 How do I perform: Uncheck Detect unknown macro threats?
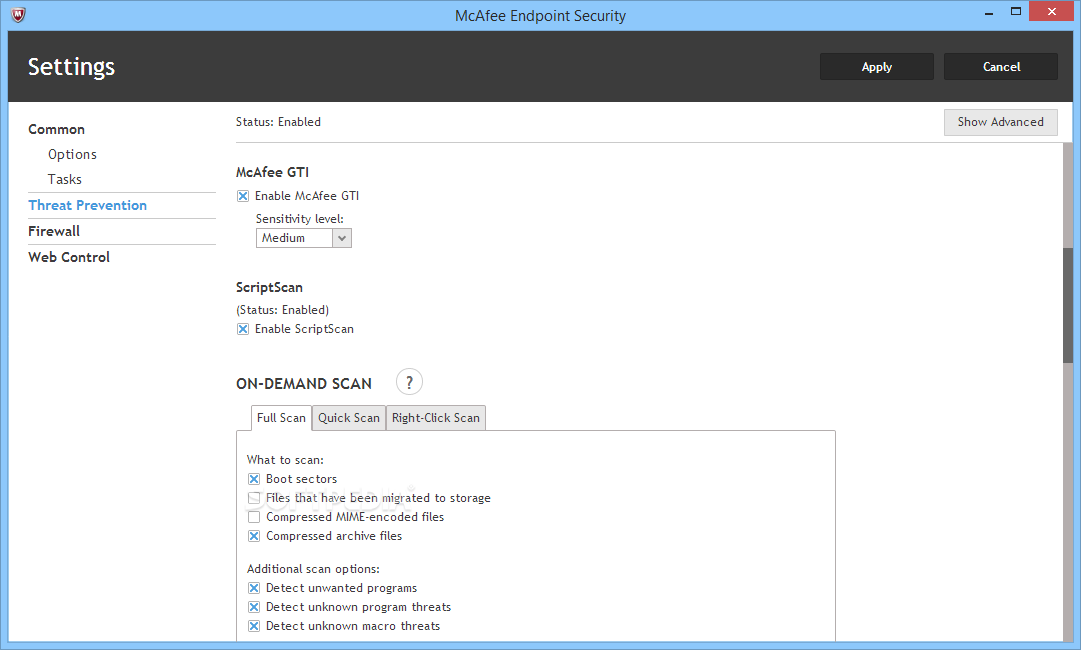tap(254, 626)
